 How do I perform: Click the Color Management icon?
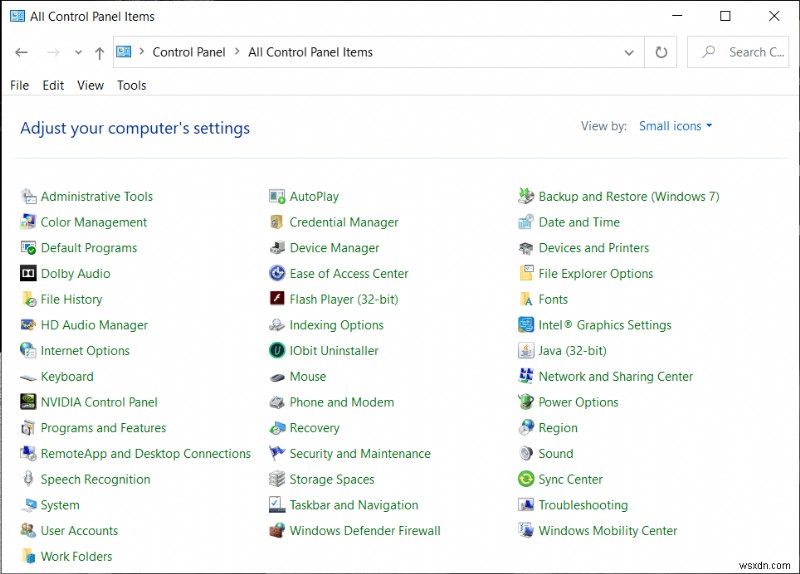tap(28, 222)
